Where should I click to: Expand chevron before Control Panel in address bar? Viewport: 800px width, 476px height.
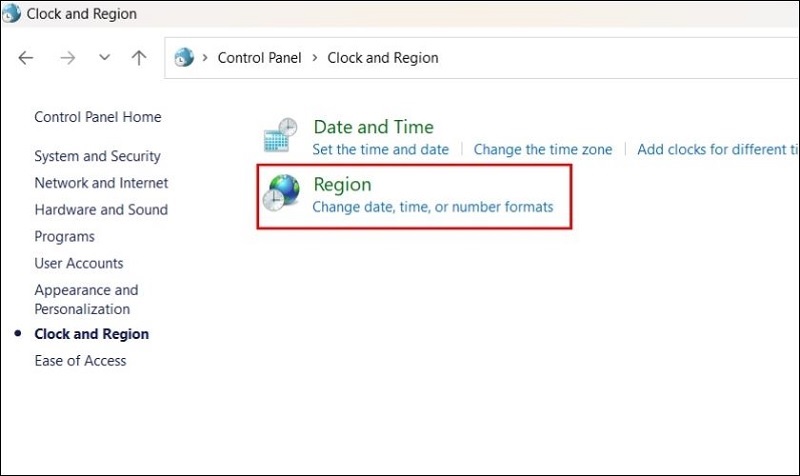[207, 58]
